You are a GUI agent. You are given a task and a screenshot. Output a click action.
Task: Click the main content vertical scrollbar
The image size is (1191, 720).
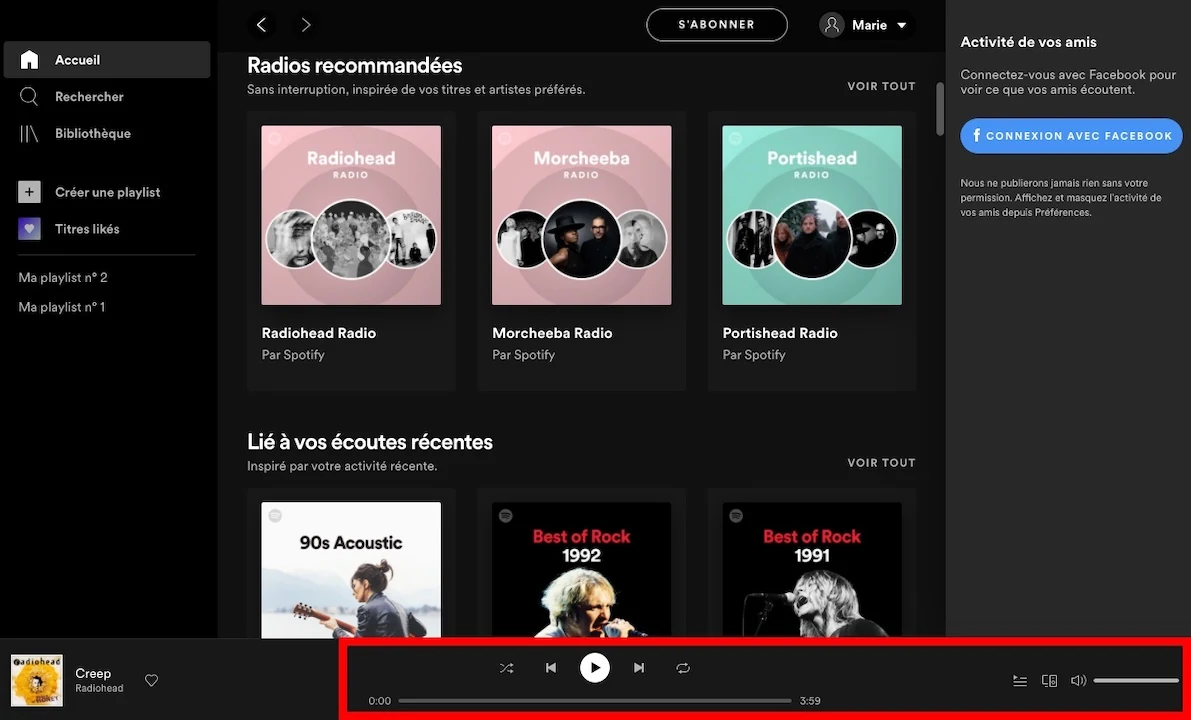pyautogui.click(x=940, y=110)
